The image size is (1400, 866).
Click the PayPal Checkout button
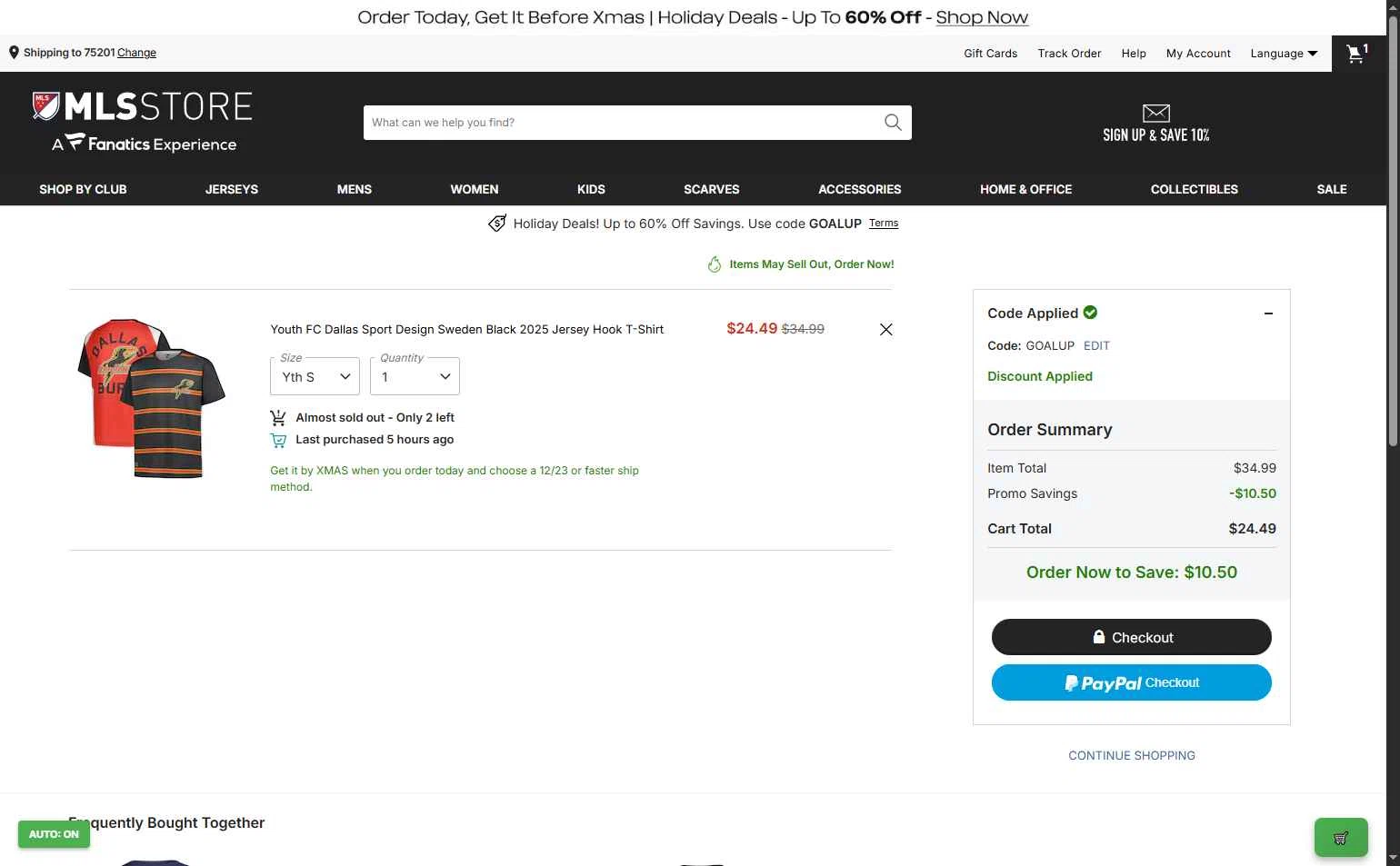point(1132,682)
